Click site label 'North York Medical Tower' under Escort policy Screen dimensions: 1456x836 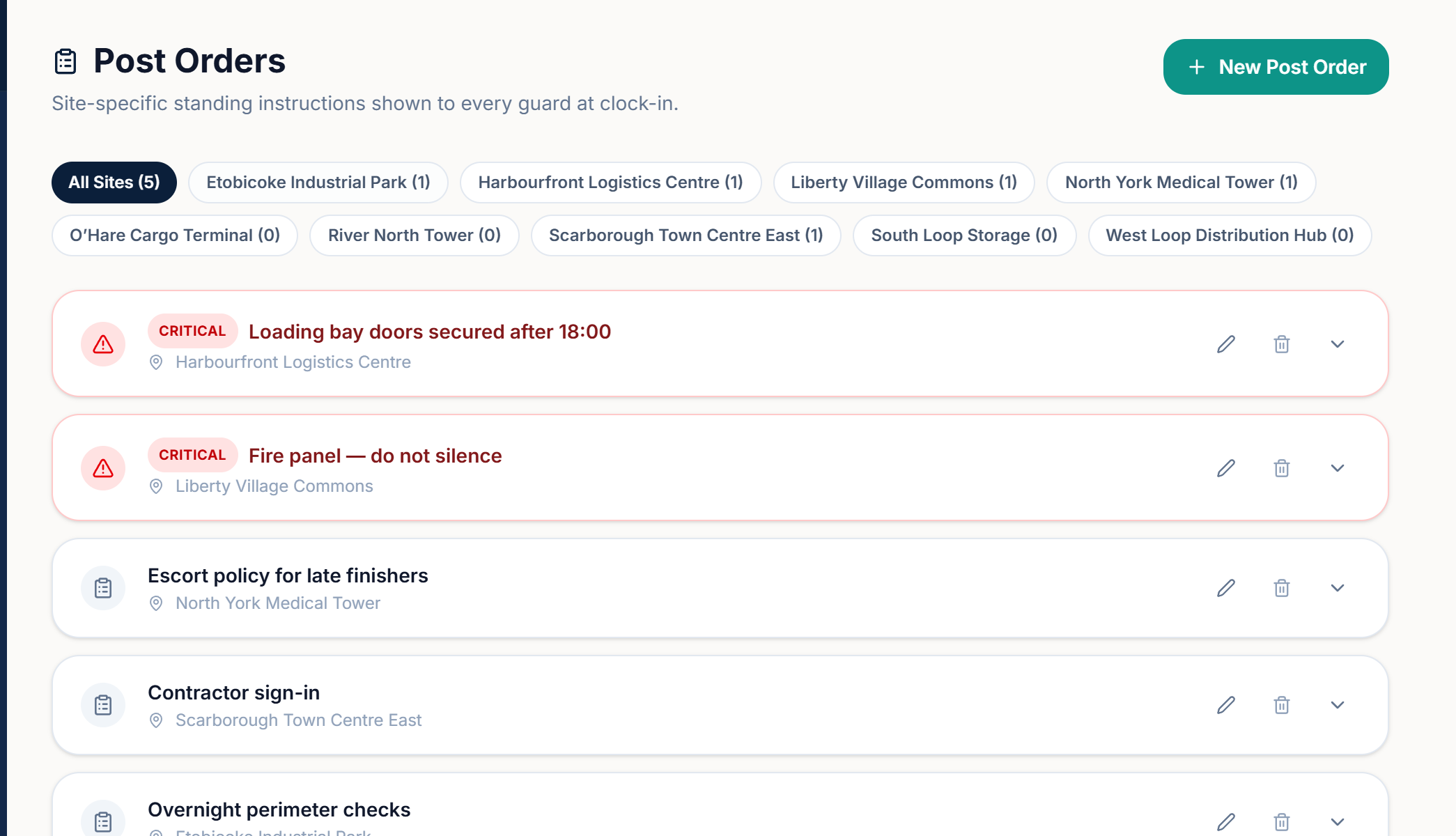point(278,603)
